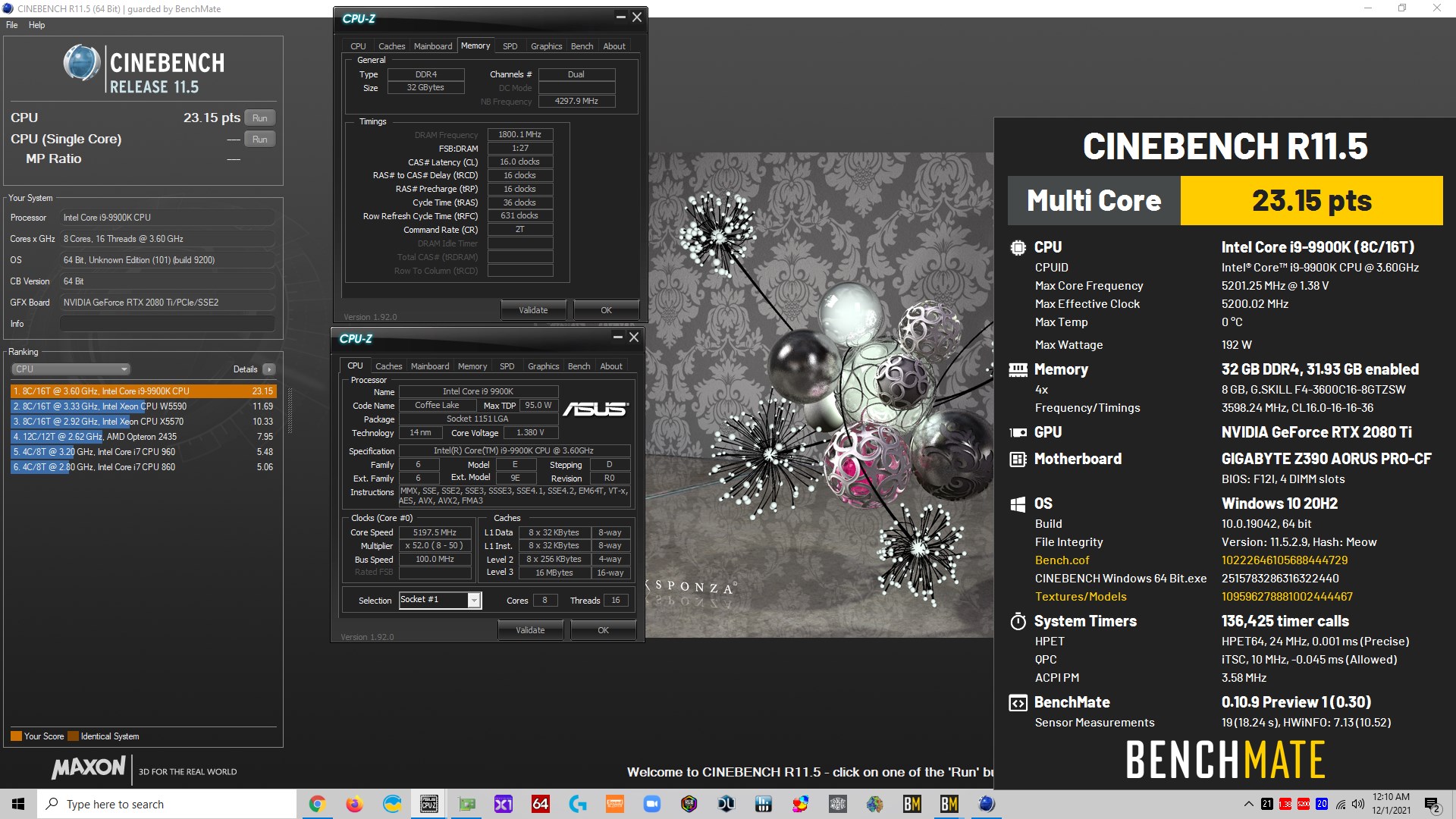Click into the Info field under Your System
This screenshot has width=1456, height=819.
(168, 324)
